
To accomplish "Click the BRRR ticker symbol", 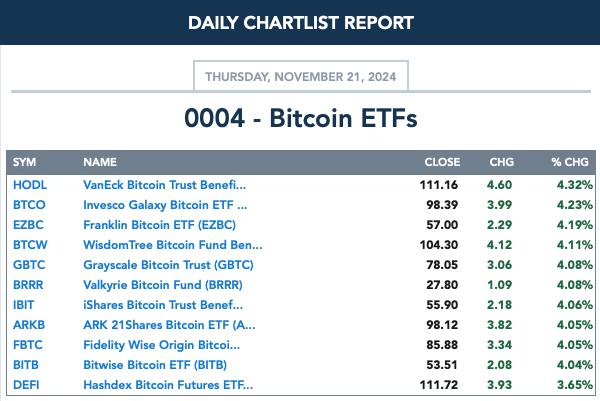I will coord(28,285).
